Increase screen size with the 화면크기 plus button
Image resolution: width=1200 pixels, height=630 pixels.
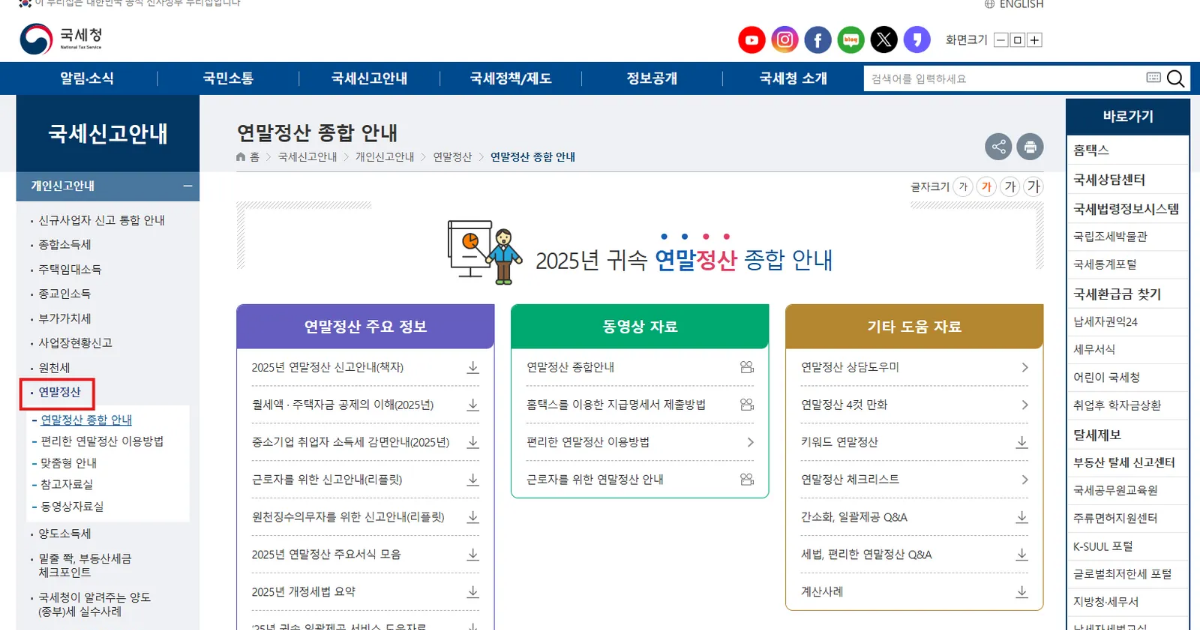coord(1035,40)
